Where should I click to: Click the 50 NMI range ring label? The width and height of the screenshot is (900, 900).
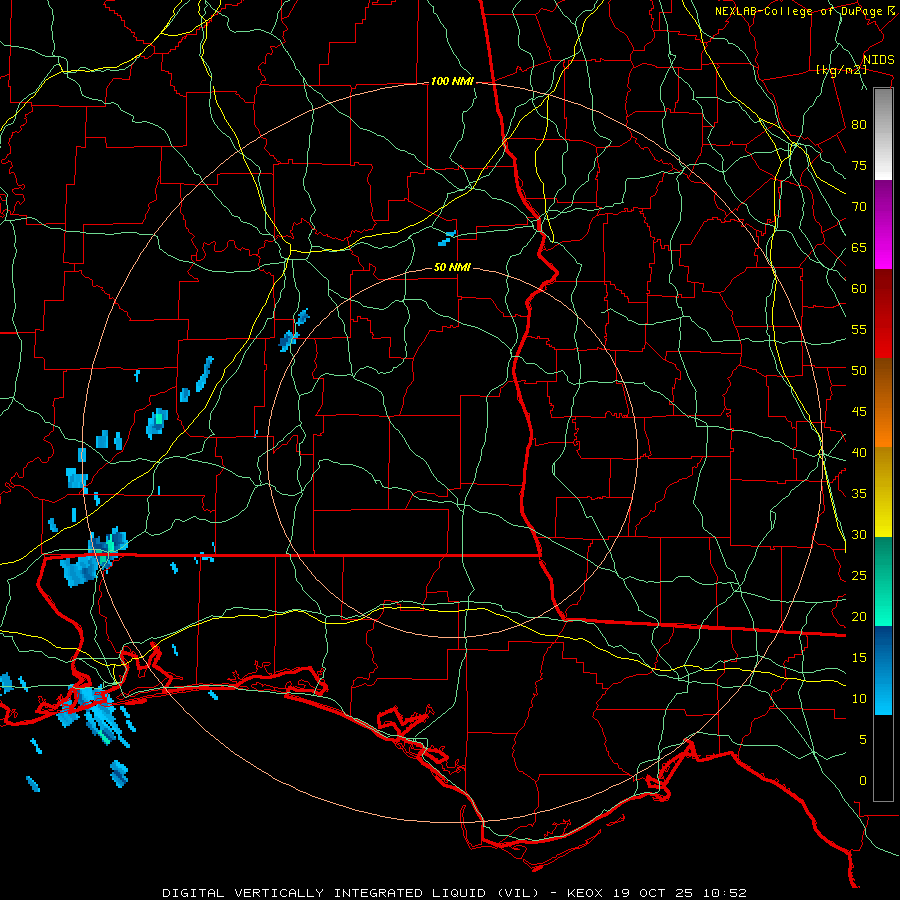click(452, 267)
